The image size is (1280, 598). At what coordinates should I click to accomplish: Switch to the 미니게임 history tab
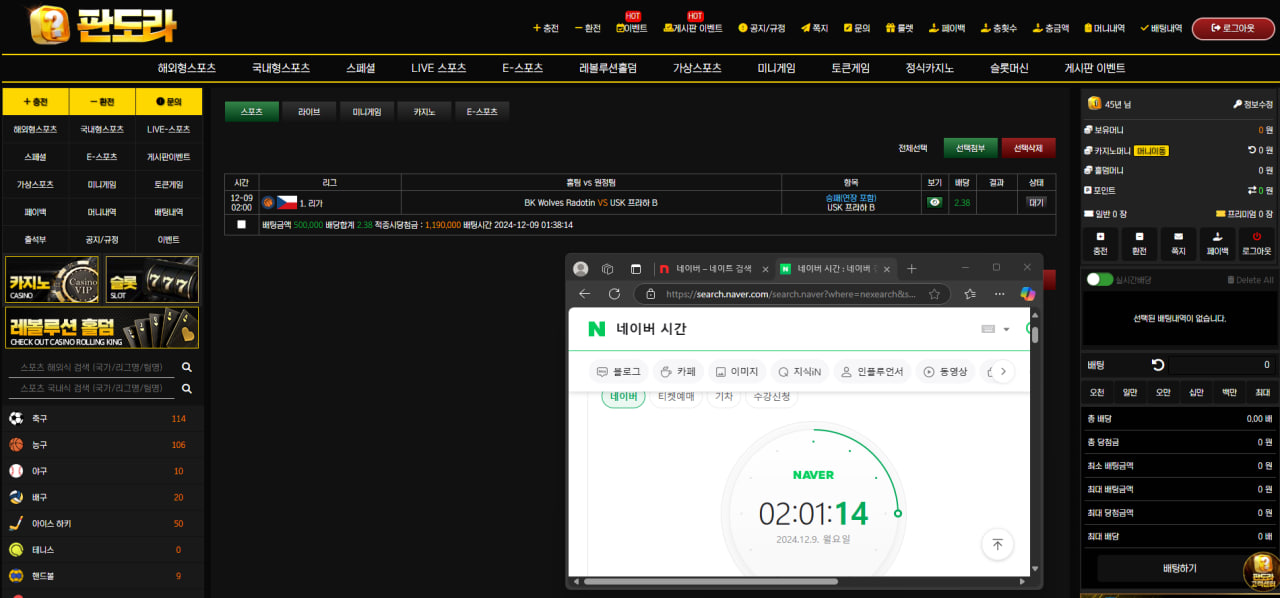[367, 112]
